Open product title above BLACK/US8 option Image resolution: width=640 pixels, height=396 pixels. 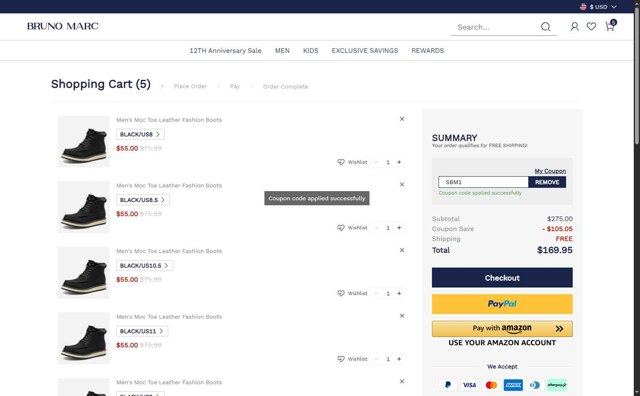point(169,120)
